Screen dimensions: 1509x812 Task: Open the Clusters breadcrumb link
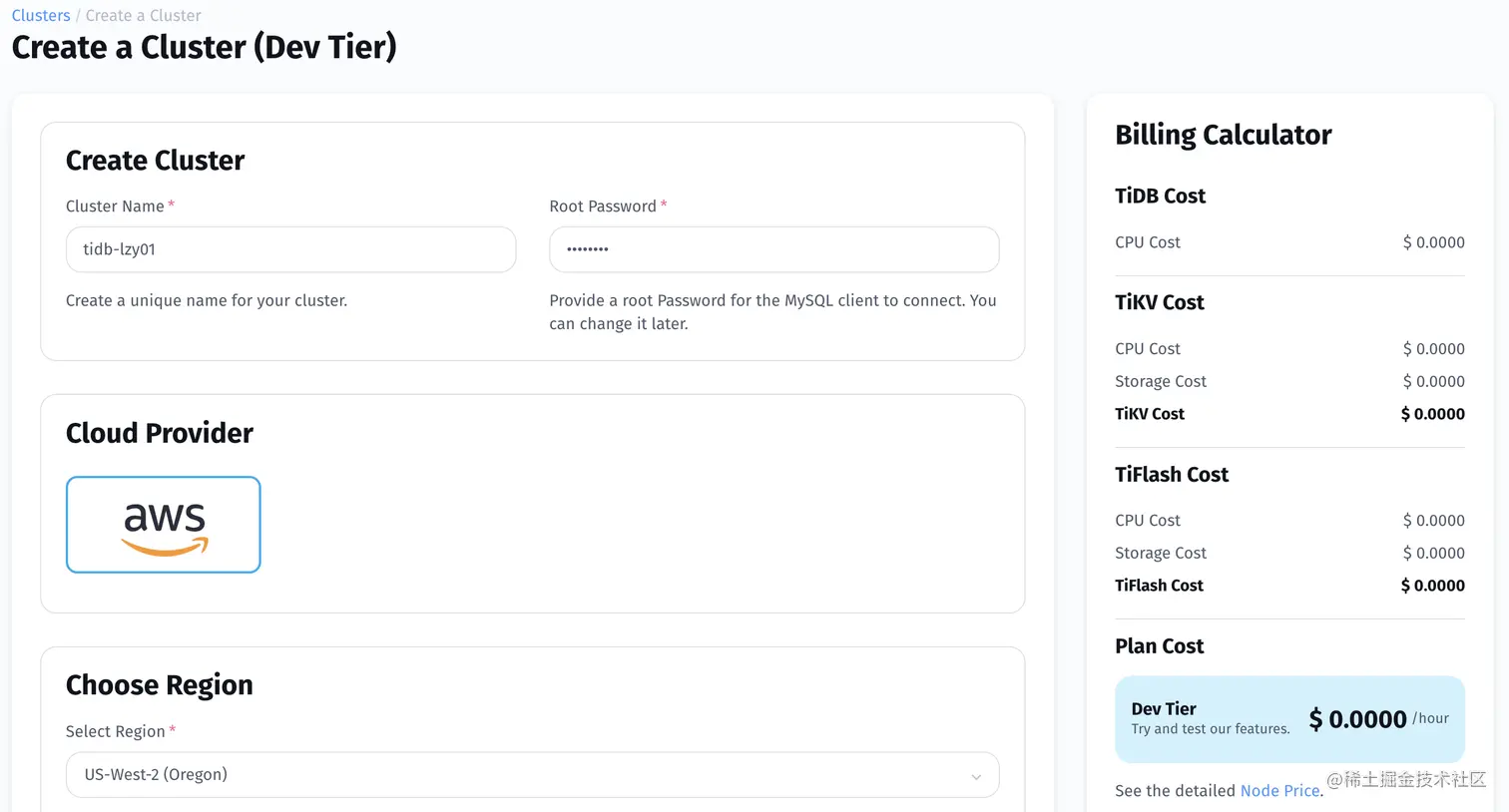[x=41, y=15]
